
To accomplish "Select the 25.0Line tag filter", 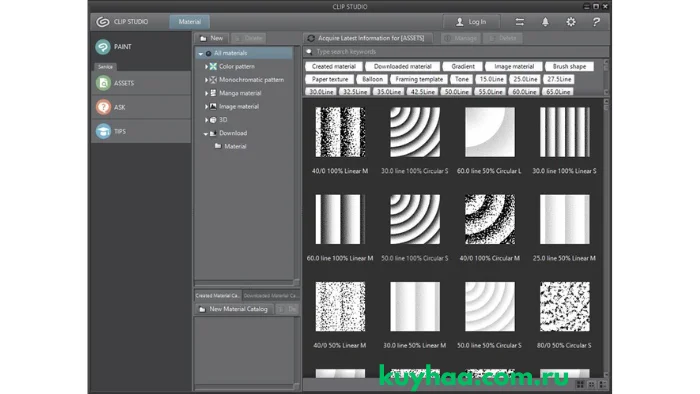I will [x=525, y=79].
